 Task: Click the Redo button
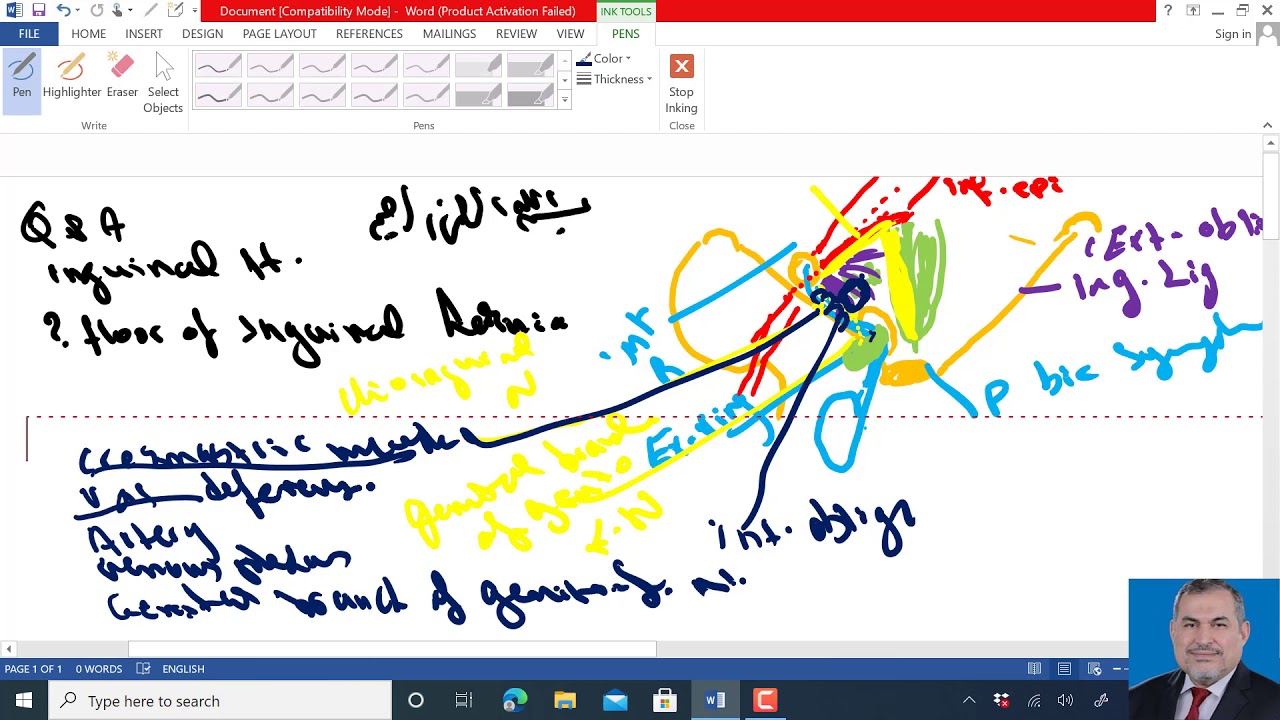click(x=97, y=11)
